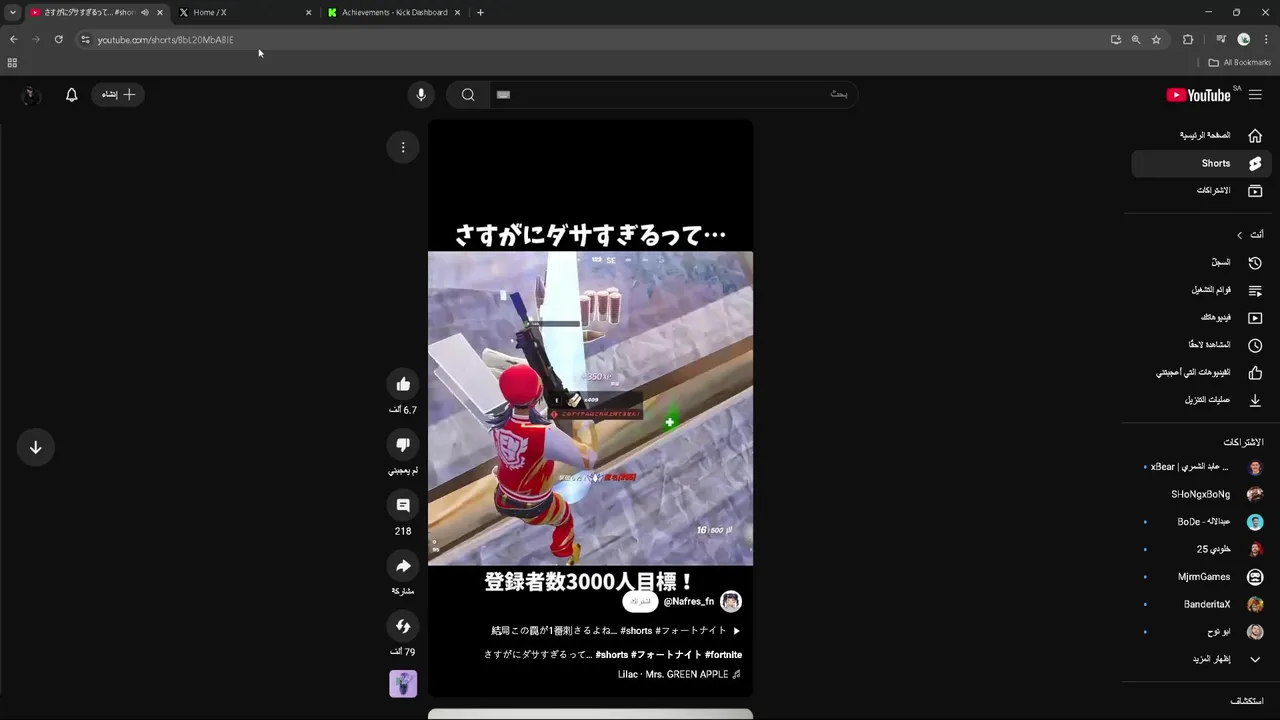The image size is (1280, 720).
Task: Click the address bar URL
Action: (x=165, y=40)
